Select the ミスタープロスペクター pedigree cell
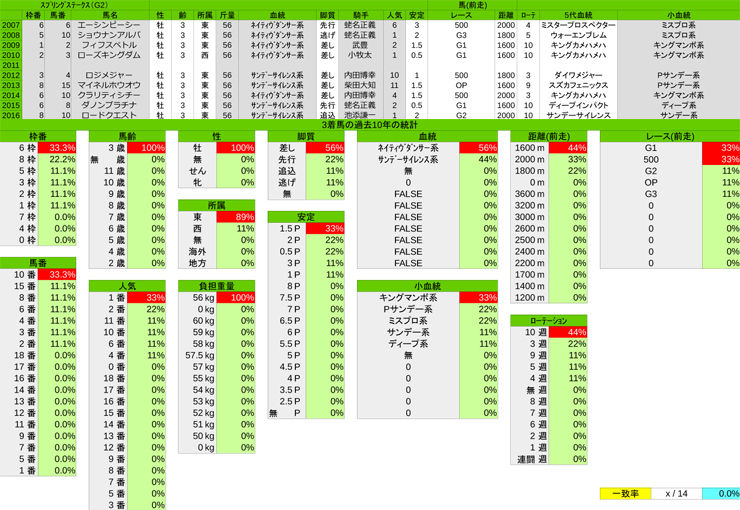This screenshot has width=740, height=510. pos(578,25)
